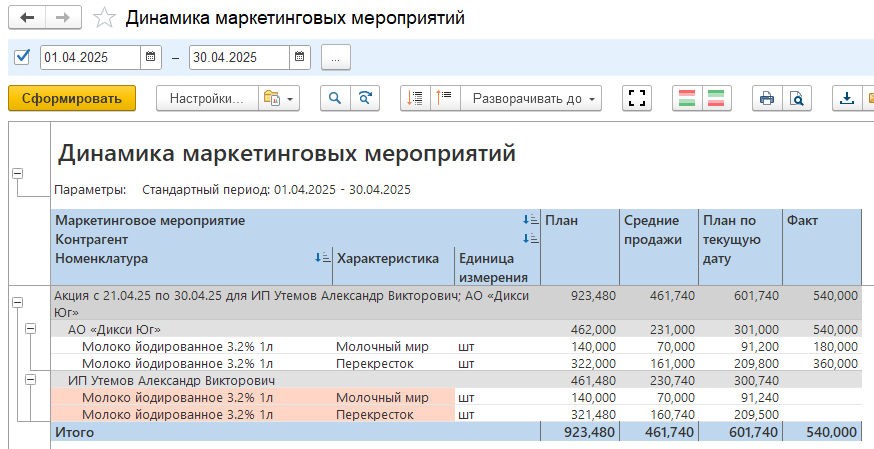This screenshot has height=449, width=874.
Task: Open calendar picker for end date
Action: (x=299, y=58)
